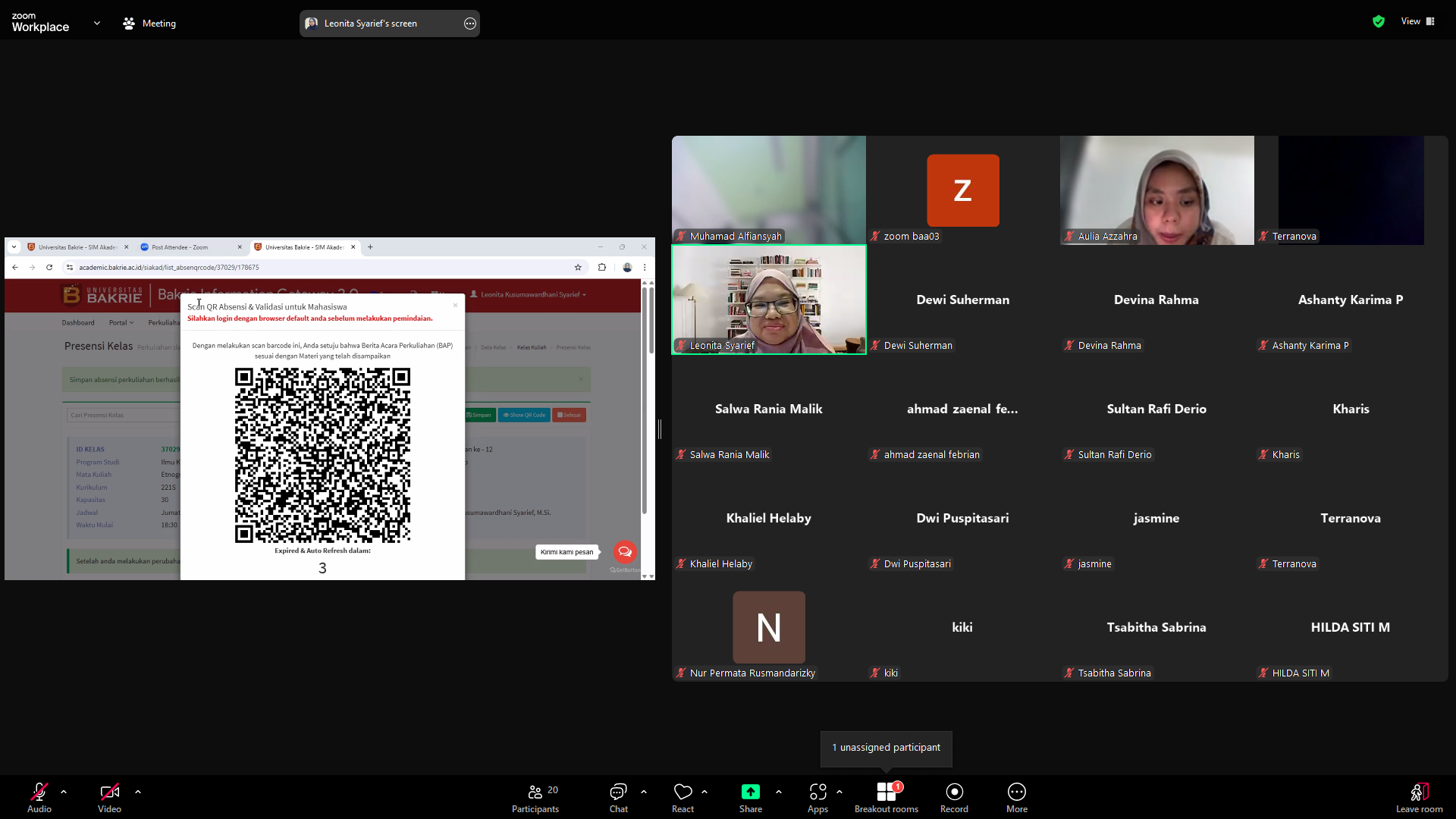Click the green security shield icon
This screenshot has width=1456, height=819.
[1379, 21]
